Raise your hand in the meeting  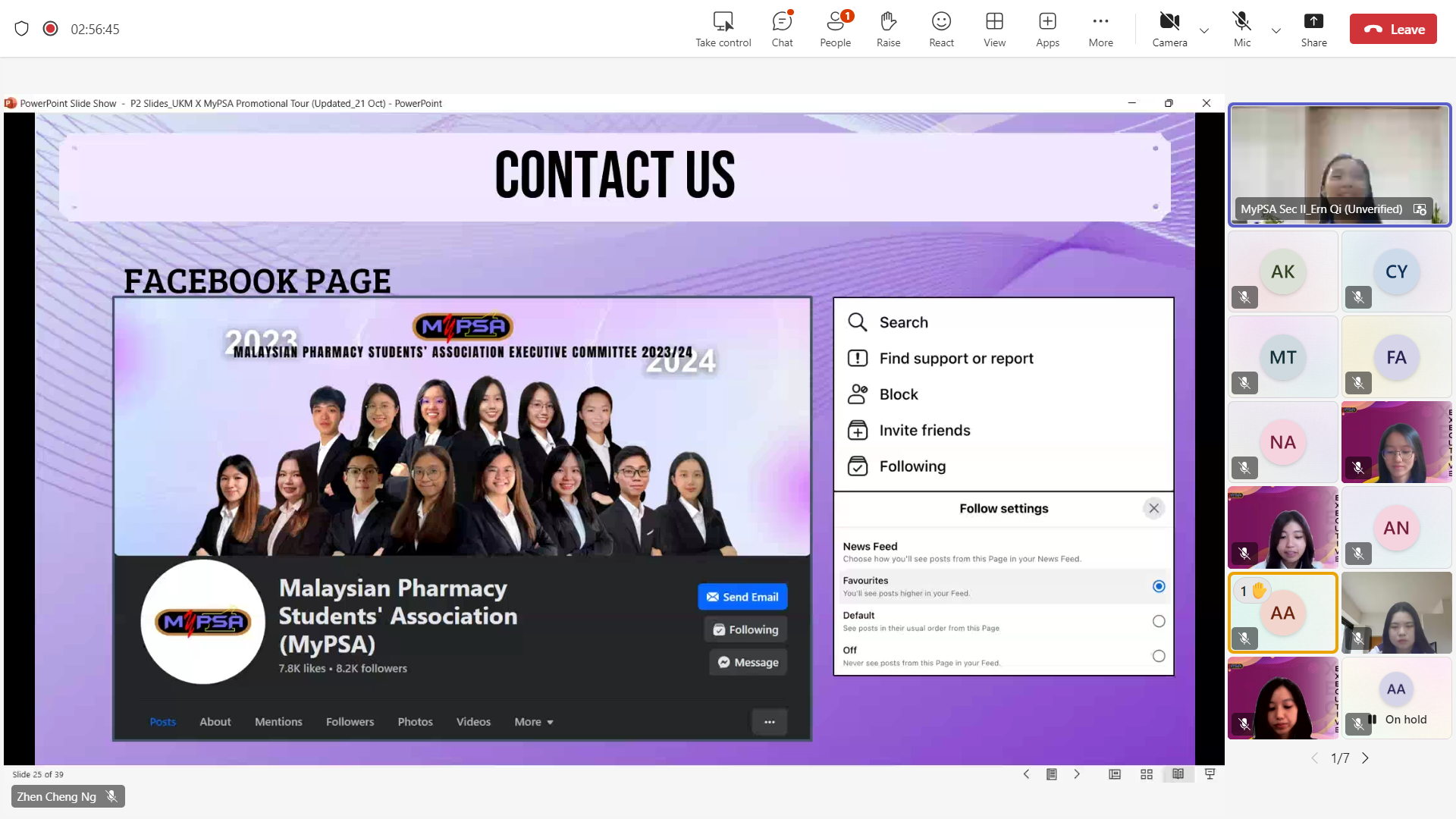[x=888, y=29]
